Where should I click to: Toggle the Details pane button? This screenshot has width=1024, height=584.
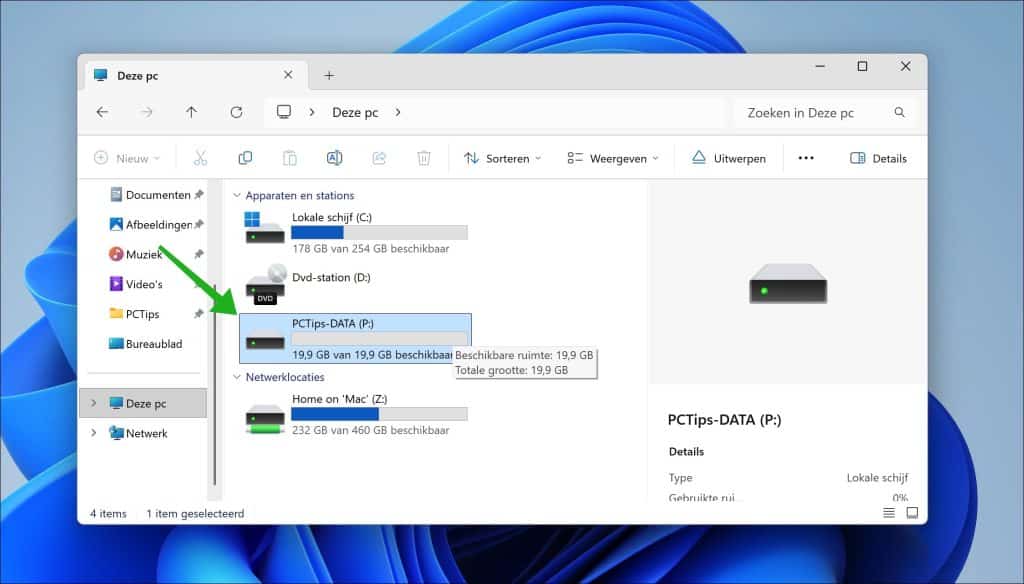878,158
